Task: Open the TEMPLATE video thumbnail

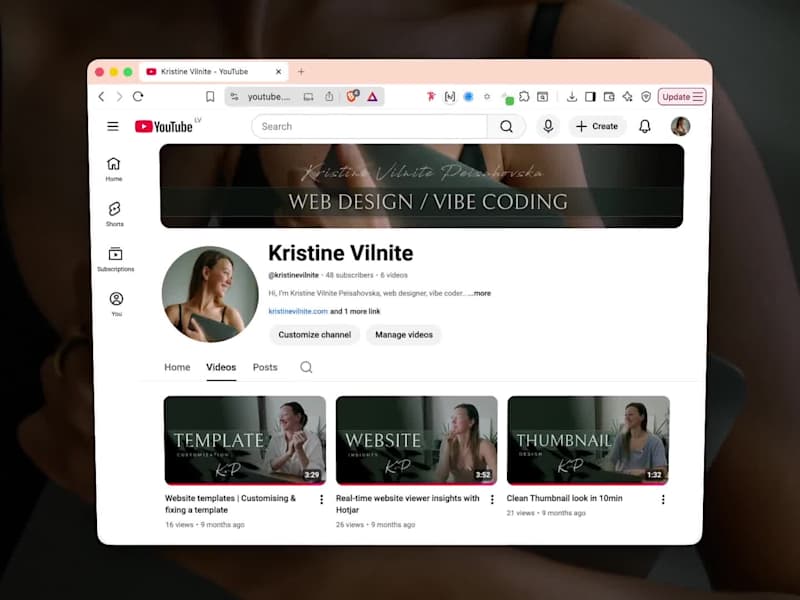Action: [x=245, y=440]
